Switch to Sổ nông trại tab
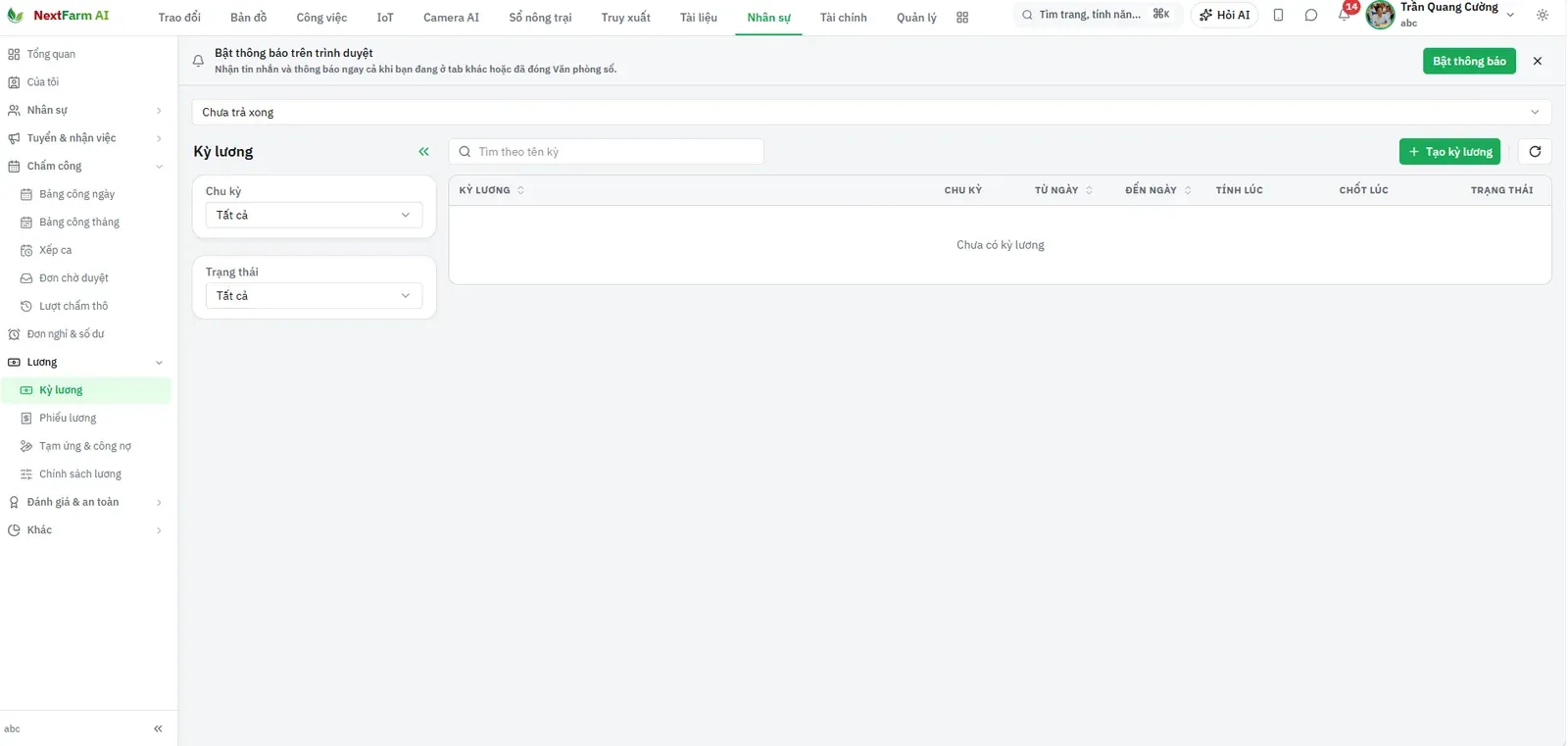The width and height of the screenshot is (1568, 746). [540, 18]
